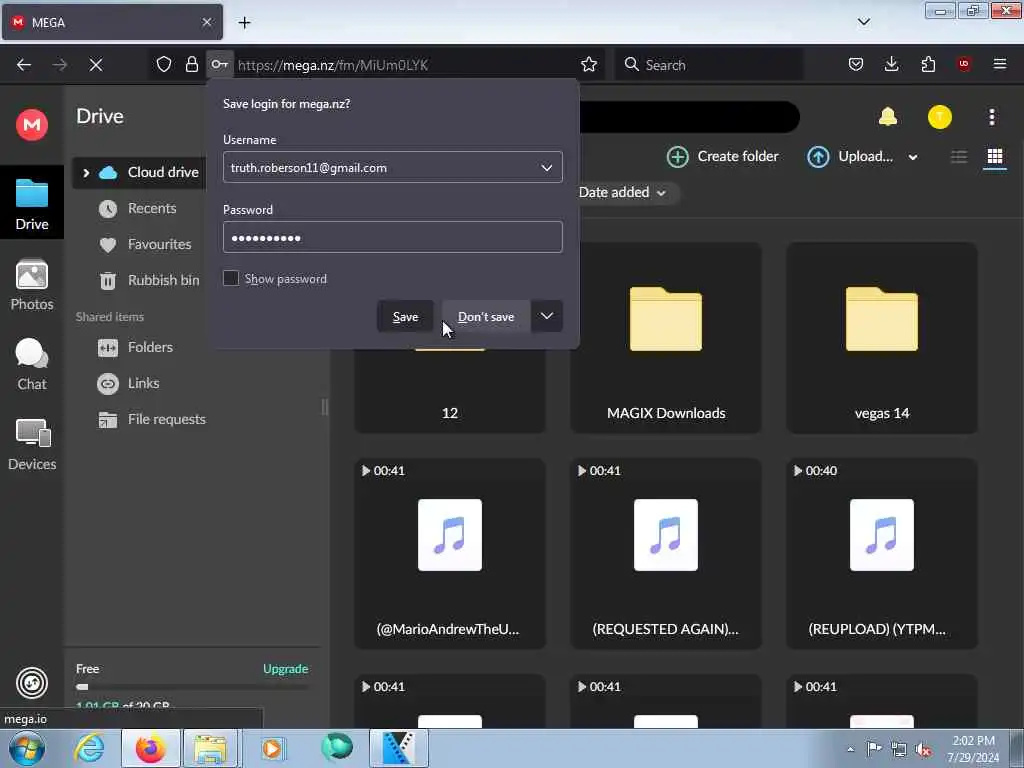Screen dimensions: 1024x768
Task: Click the Firefox Search box
Action: 709,64
